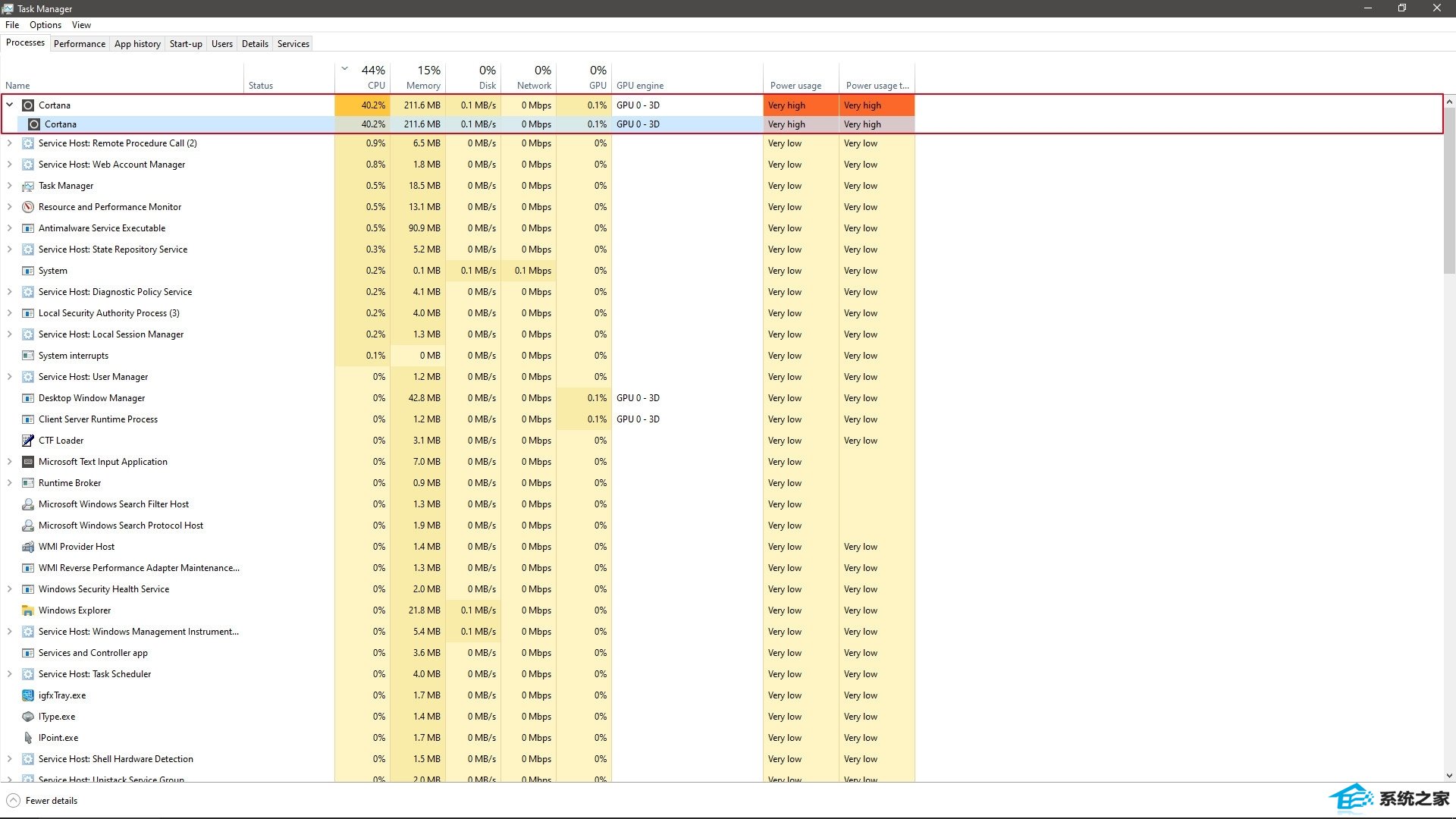Viewport: 1456px width, 819px height.
Task: Click the Task Manager title bar icon
Action: click(8, 8)
